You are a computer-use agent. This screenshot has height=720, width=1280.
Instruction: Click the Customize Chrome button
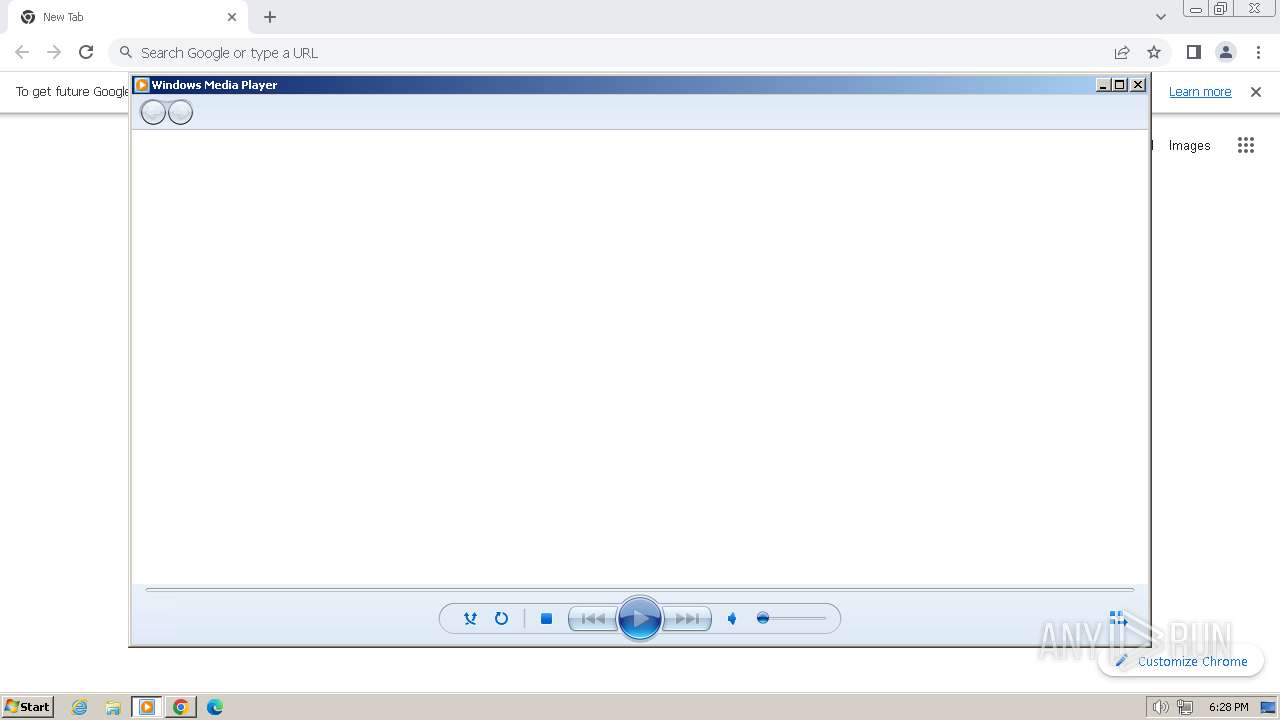coord(1181,661)
